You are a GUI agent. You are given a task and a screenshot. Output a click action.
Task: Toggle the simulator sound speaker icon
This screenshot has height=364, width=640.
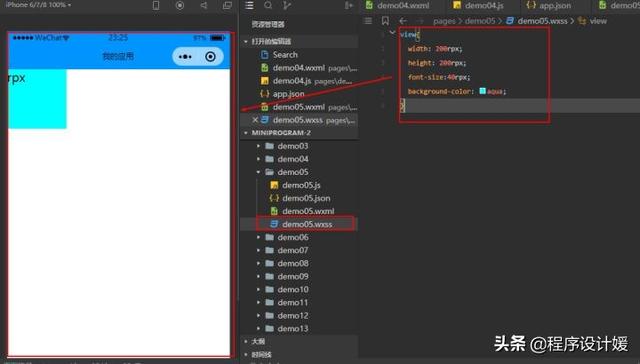pyautogui.click(x=204, y=5)
